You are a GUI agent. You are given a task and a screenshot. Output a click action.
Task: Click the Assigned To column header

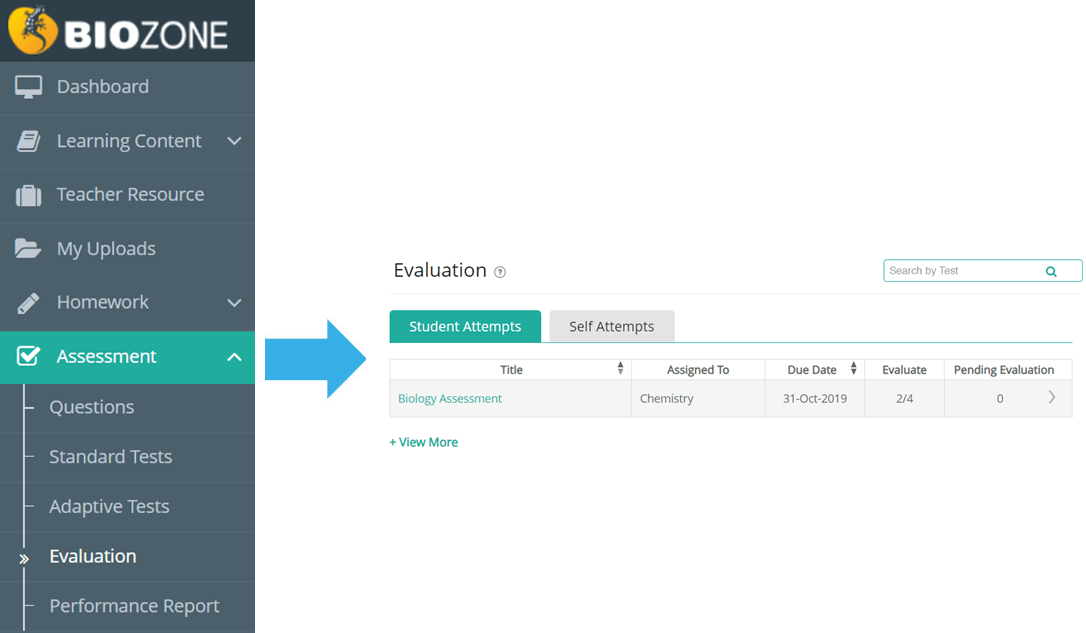coord(698,370)
